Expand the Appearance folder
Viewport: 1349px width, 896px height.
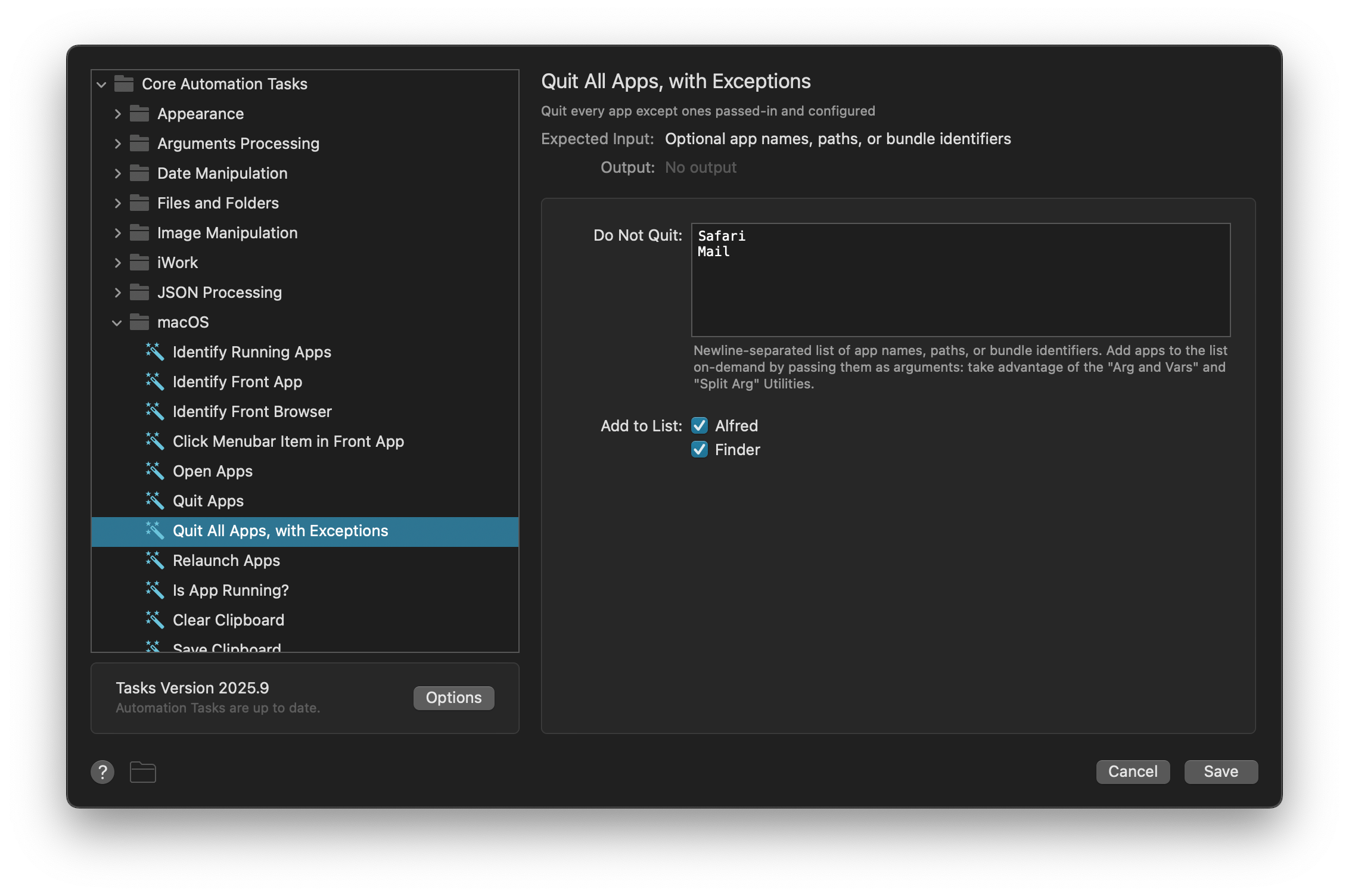(x=117, y=113)
